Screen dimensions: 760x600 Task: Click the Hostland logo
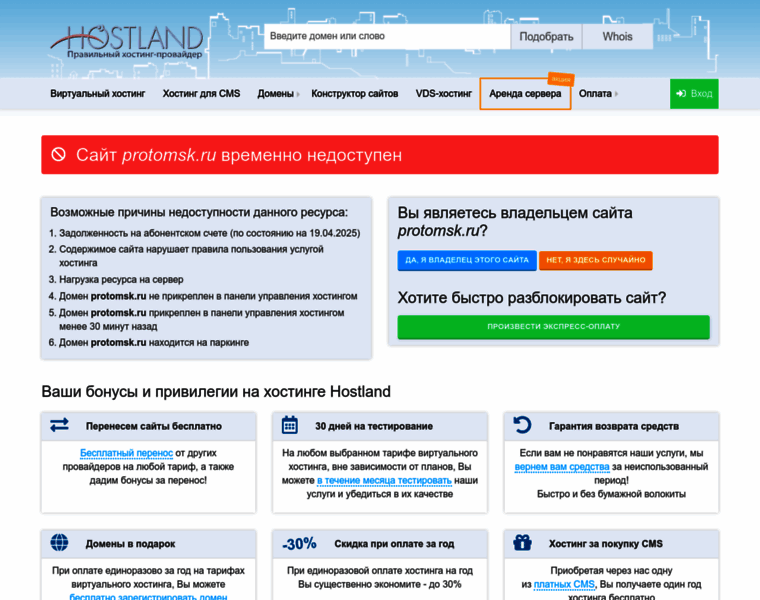pos(127,42)
